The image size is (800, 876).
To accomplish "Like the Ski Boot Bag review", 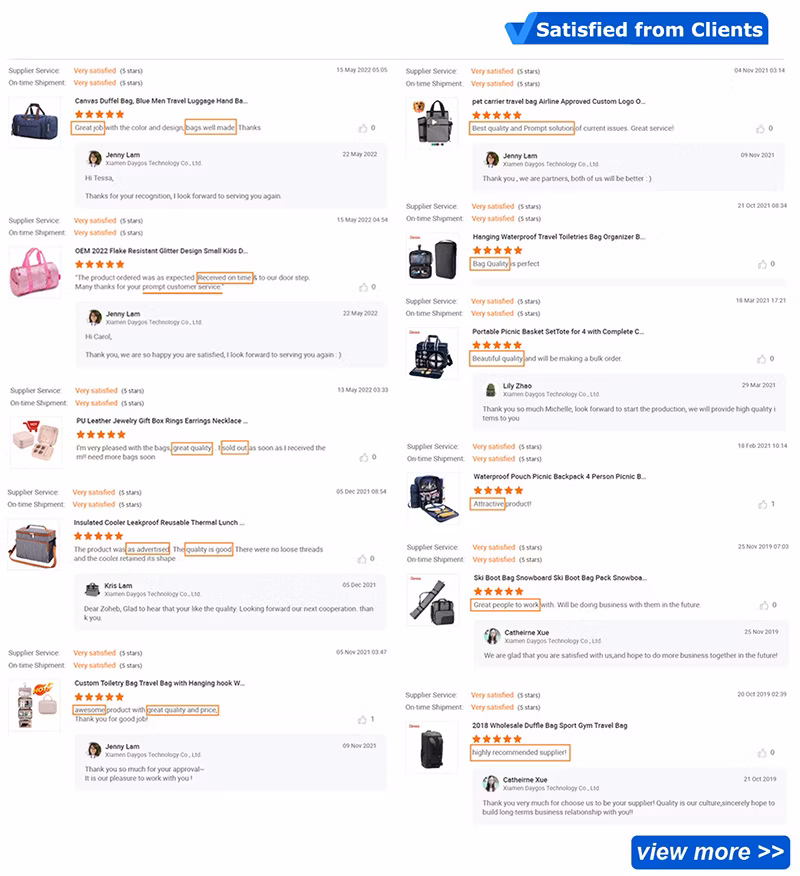I will click(764, 605).
